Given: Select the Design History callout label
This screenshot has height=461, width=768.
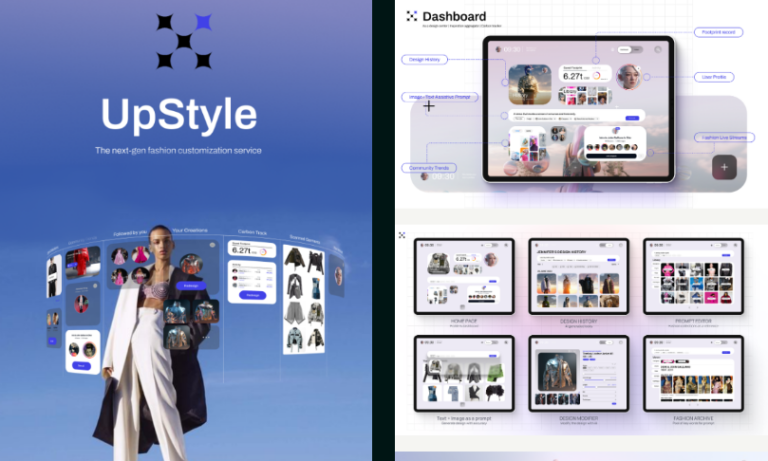Looking at the screenshot, I should click(424, 59).
